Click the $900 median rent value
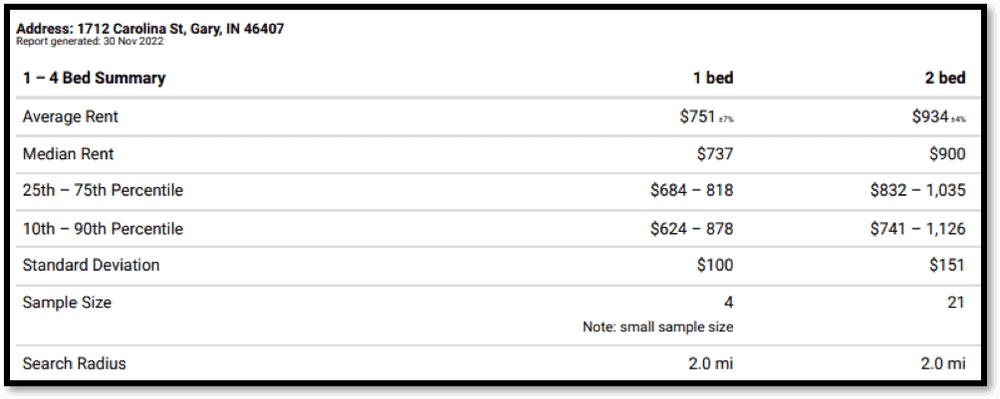Screen dimensions: 1000x399 point(947,154)
